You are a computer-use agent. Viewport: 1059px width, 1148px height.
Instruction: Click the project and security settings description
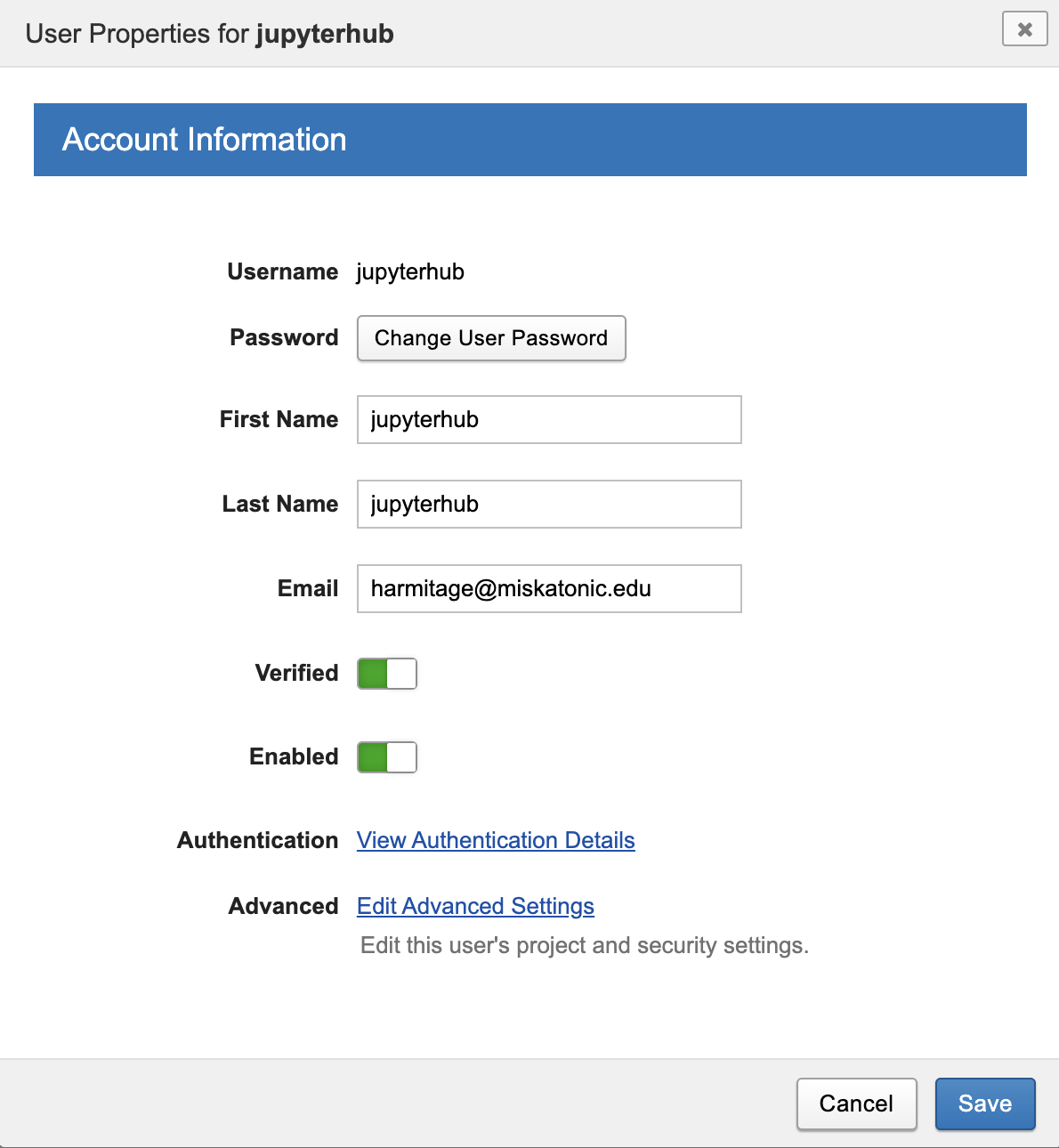click(x=584, y=945)
